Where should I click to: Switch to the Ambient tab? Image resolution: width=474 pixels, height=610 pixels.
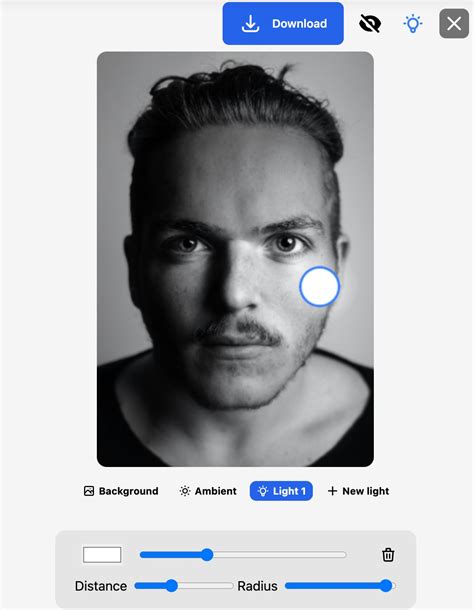pyautogui.click(x=208, y=491)
